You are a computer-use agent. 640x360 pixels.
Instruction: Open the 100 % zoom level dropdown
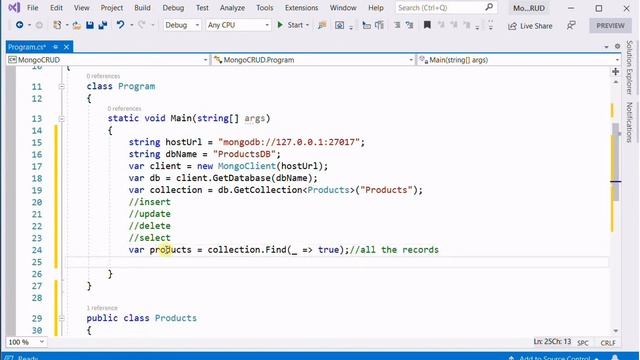pyautogui.click(x=26, y=342)
